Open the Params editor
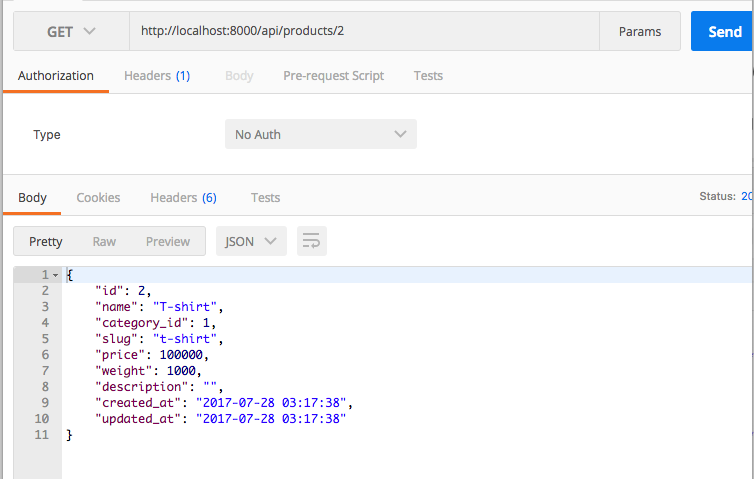The height and width of the screenshot is (479, 754). [x=640, y=31]
